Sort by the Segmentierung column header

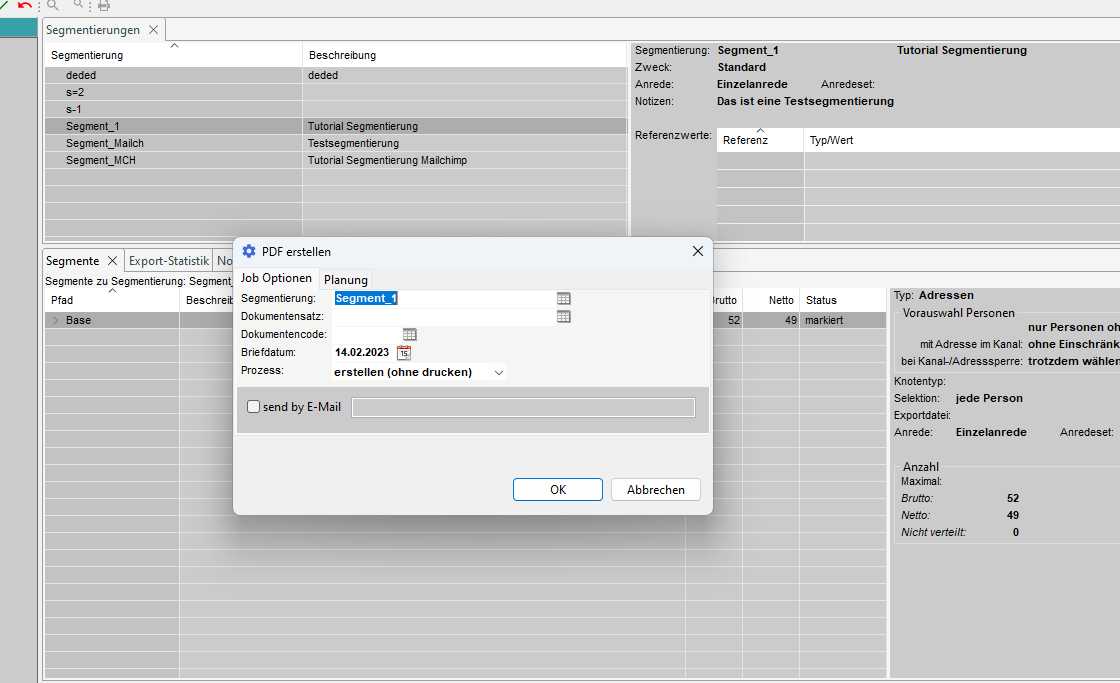pyautogui.click(x=87, y=55)
